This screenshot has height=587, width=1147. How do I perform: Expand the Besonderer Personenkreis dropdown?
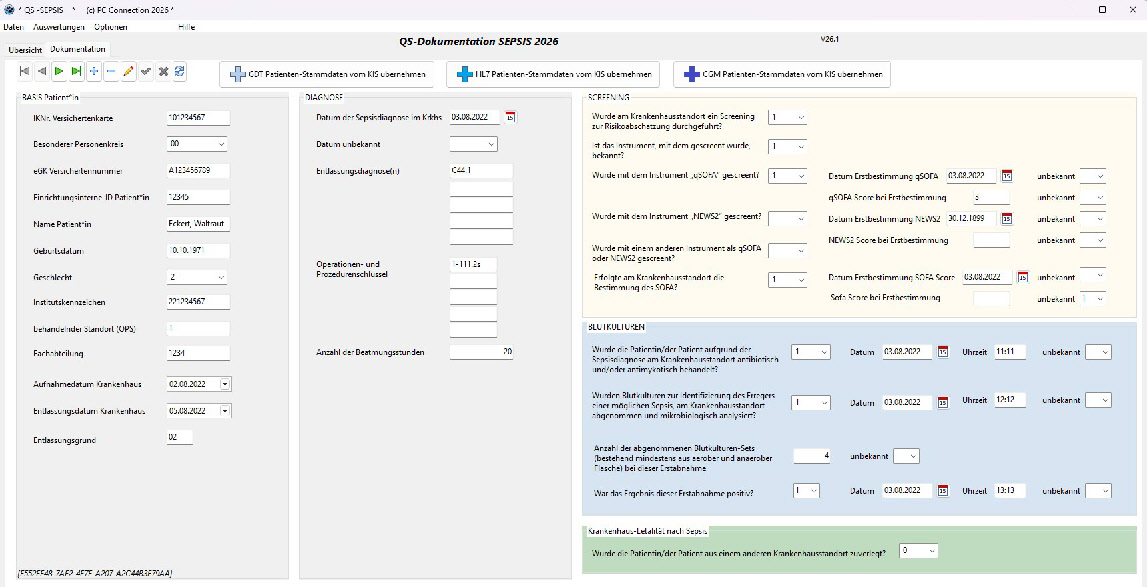click(x=221, y=144)
